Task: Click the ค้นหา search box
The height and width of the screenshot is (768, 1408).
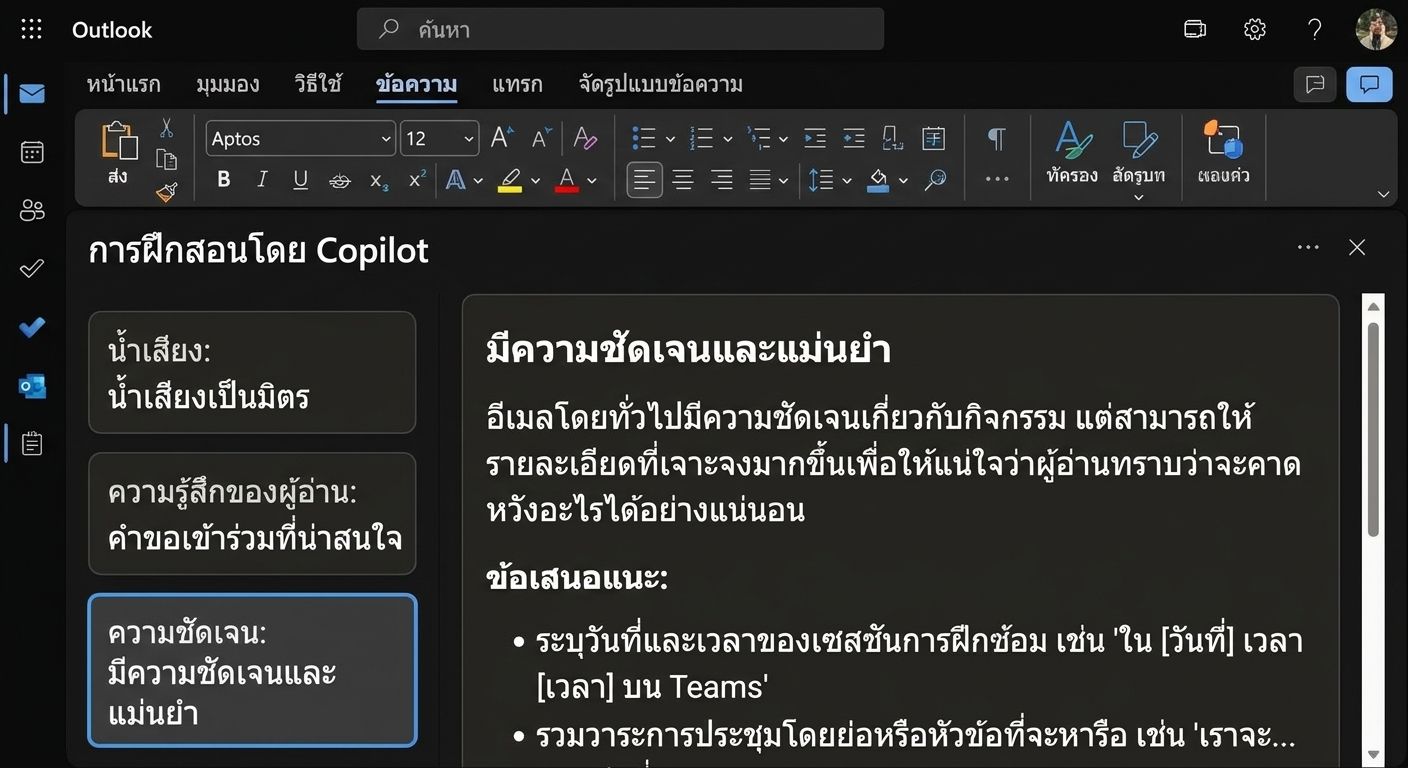Action: (x=620, y=29)
